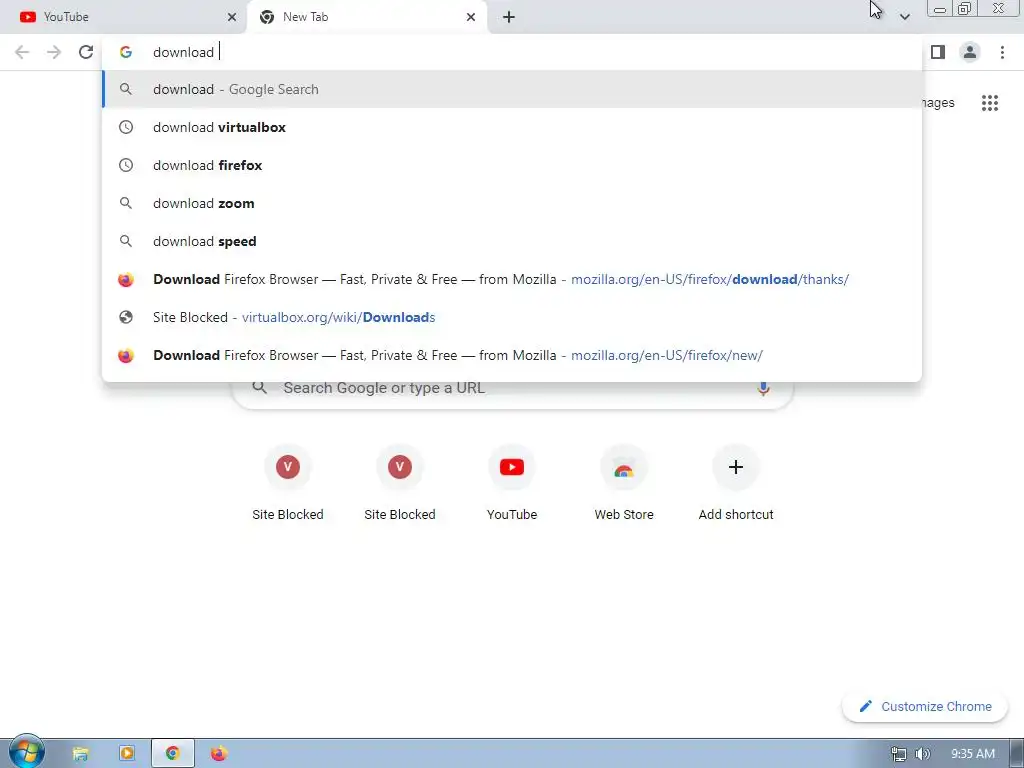Click the browser forward arrow
1024x768 pixels.
(x=54, y=52)
